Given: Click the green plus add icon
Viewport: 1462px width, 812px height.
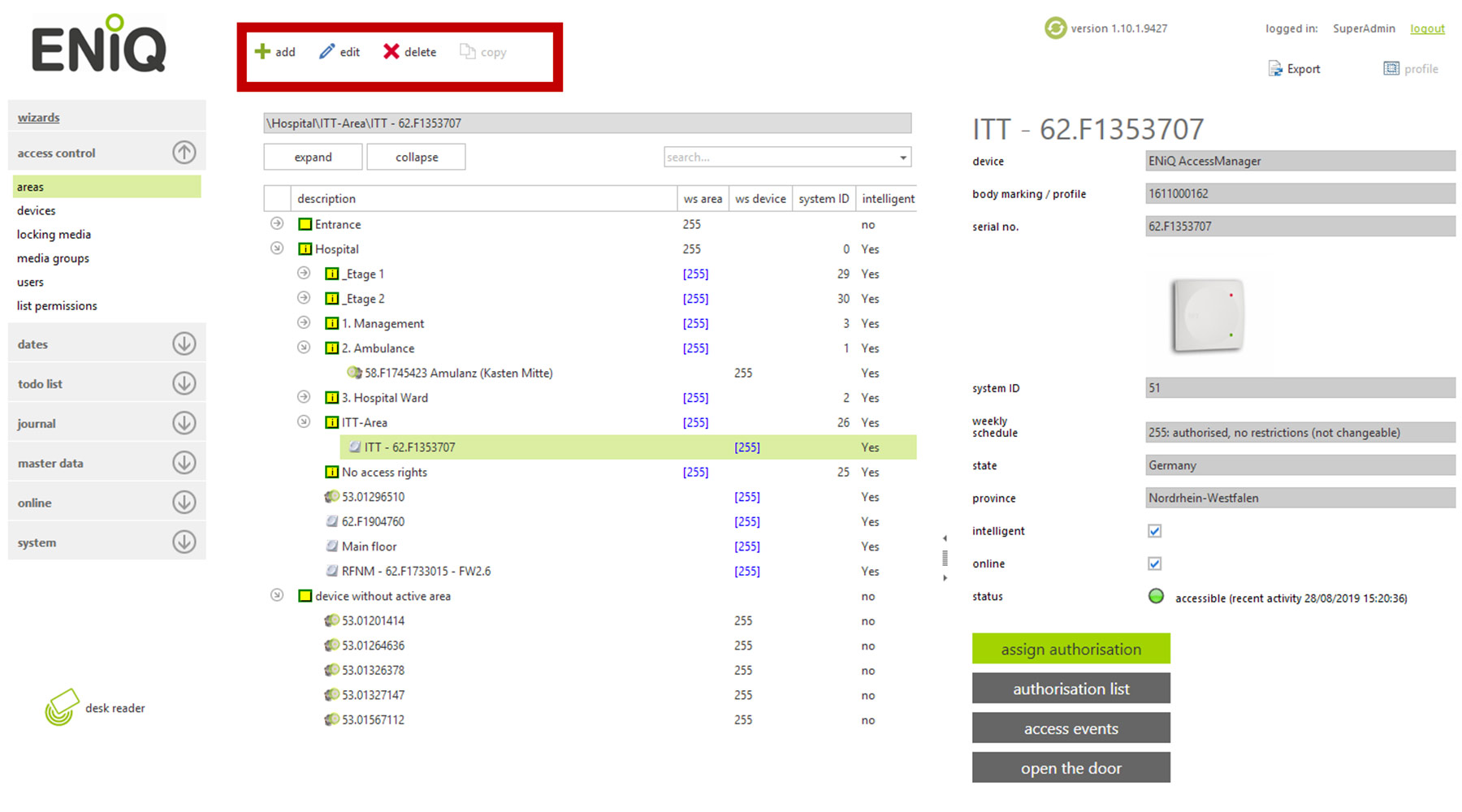Looking at the screenshot, I should pos(262,52).
